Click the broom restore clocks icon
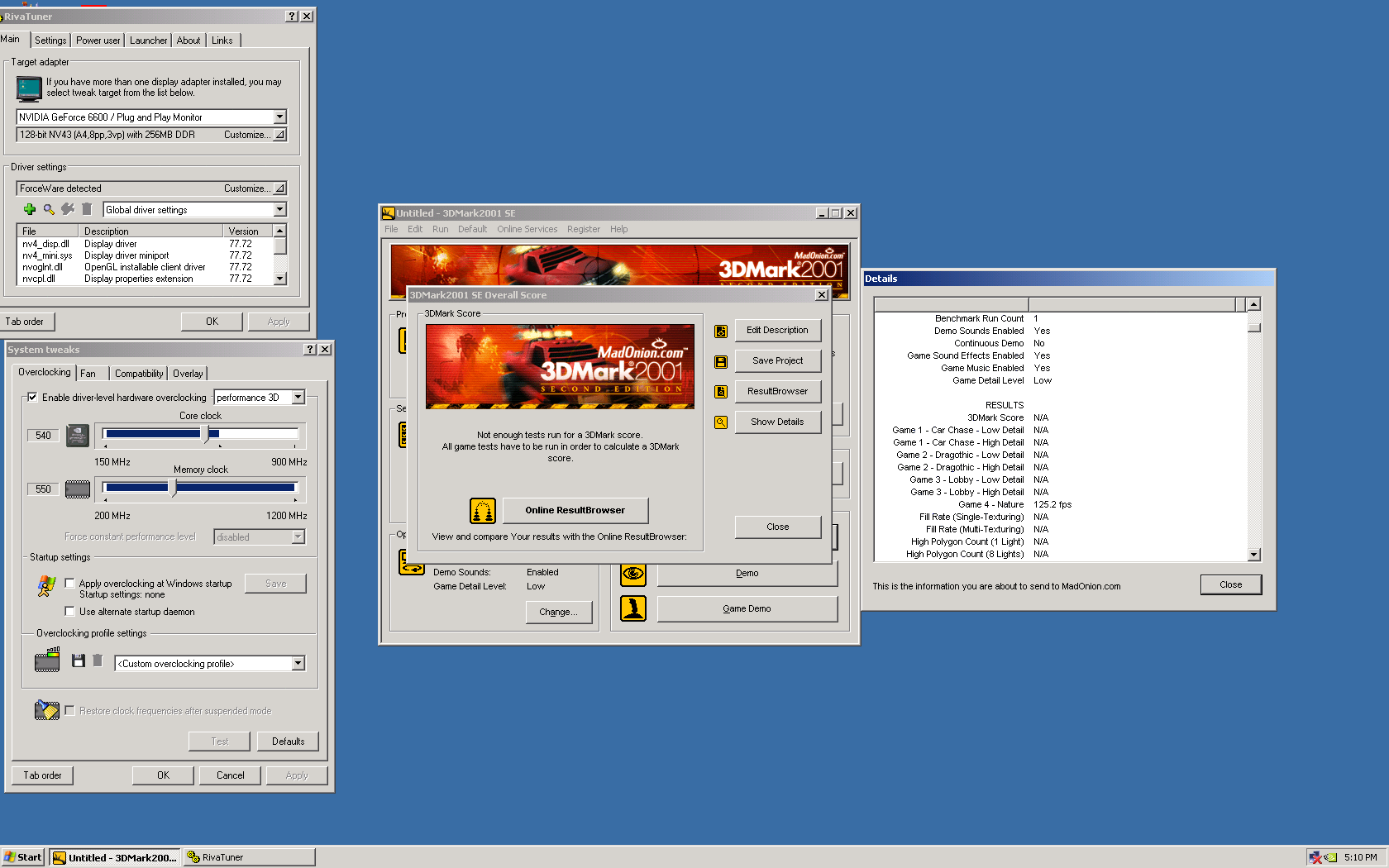Image resolution: width=1389 pixels, height=868 pixels. coord(47,710)
